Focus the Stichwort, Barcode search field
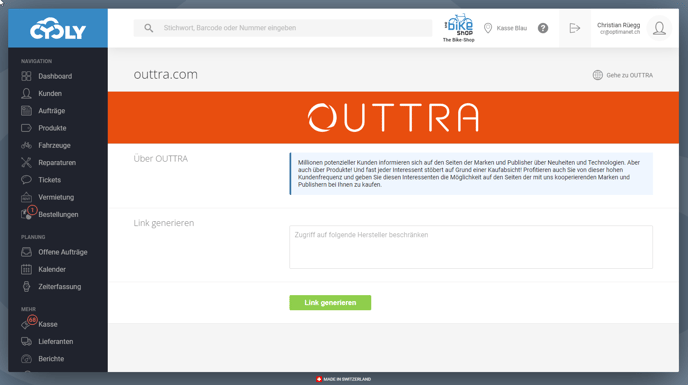Image resolution: width=688 pixels, height=385 pixels. coord(283,28)
